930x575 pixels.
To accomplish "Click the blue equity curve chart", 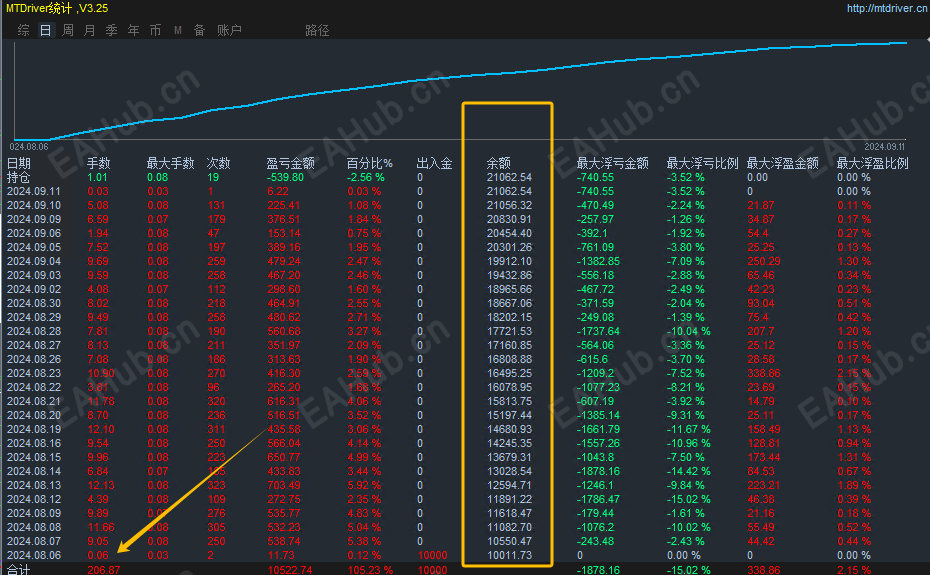I will pos(460,91).
